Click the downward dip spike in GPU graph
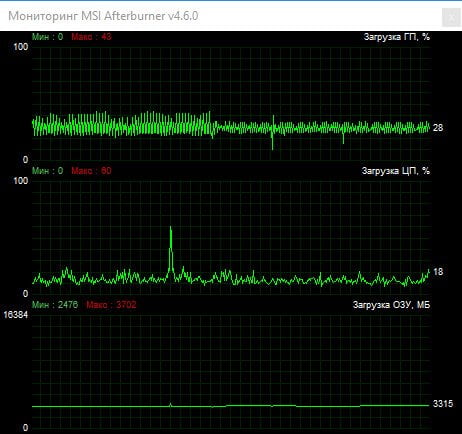The image size is (462, 434). point(273,140)
